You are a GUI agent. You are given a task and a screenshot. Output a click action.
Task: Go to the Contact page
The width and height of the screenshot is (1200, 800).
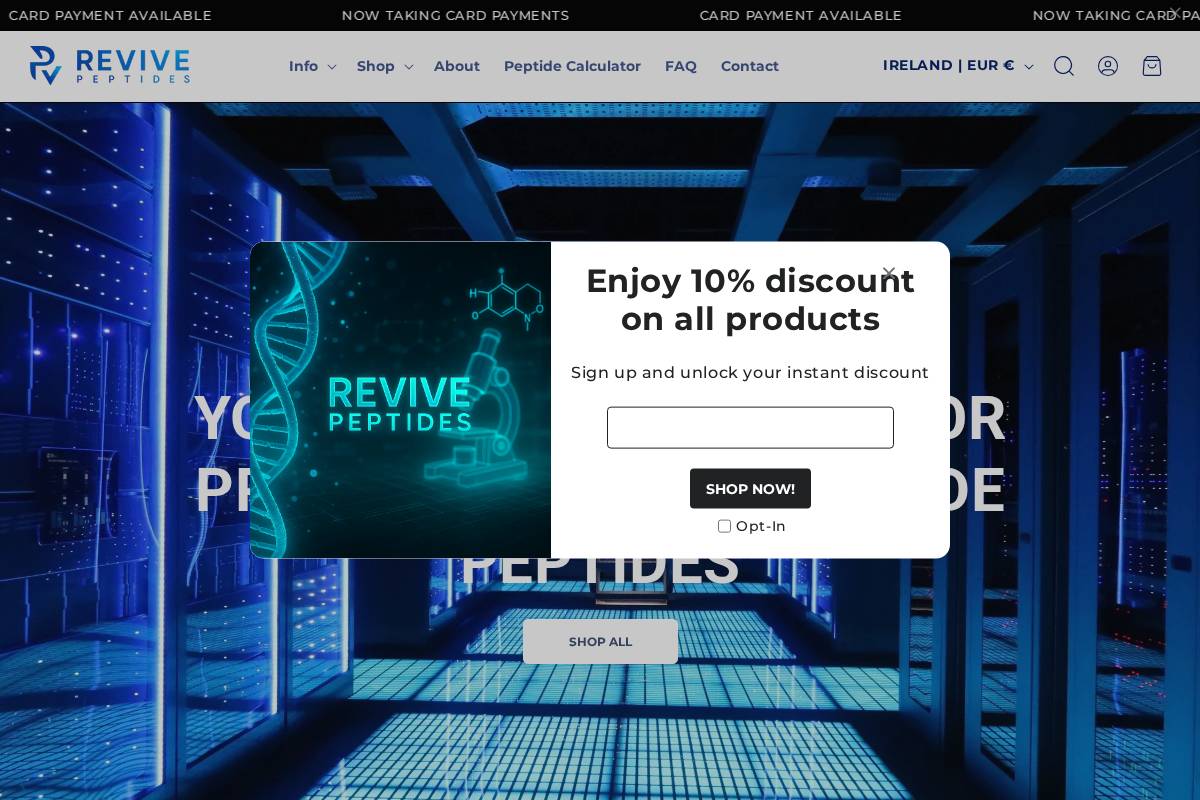[x=750, y=66]
